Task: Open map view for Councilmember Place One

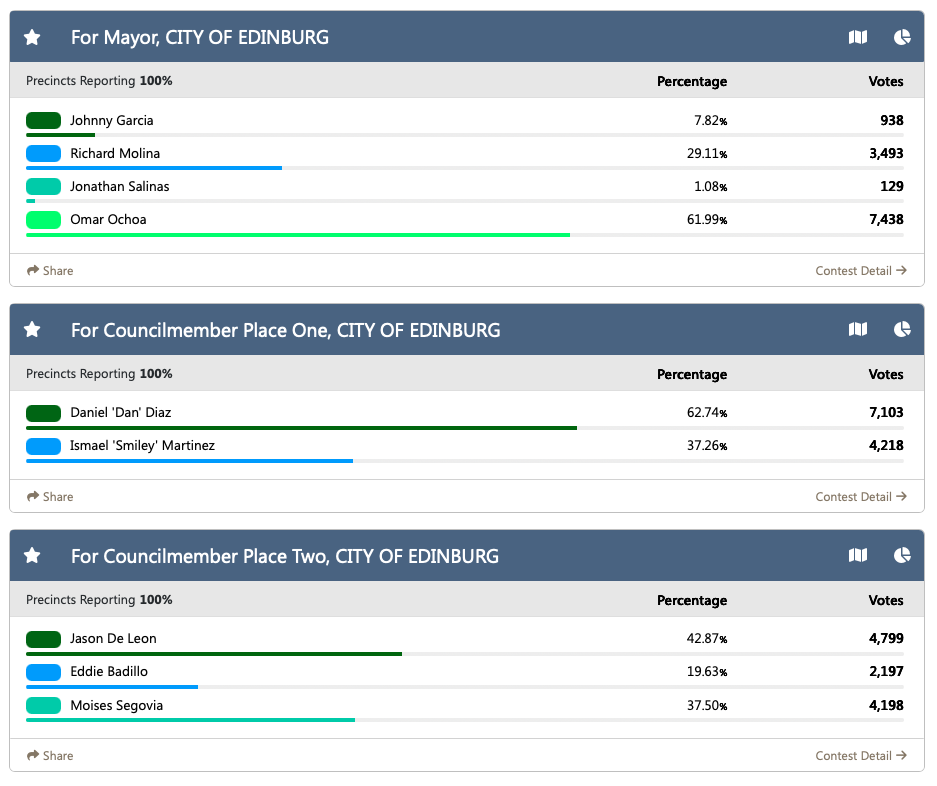Action: (857, 330)
